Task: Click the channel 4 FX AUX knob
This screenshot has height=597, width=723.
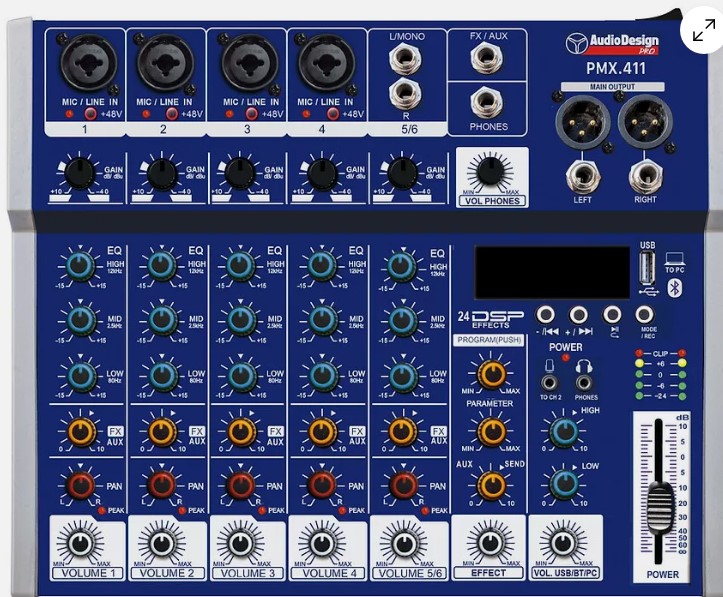Action: pyautogui.click(x=323, y=432)
